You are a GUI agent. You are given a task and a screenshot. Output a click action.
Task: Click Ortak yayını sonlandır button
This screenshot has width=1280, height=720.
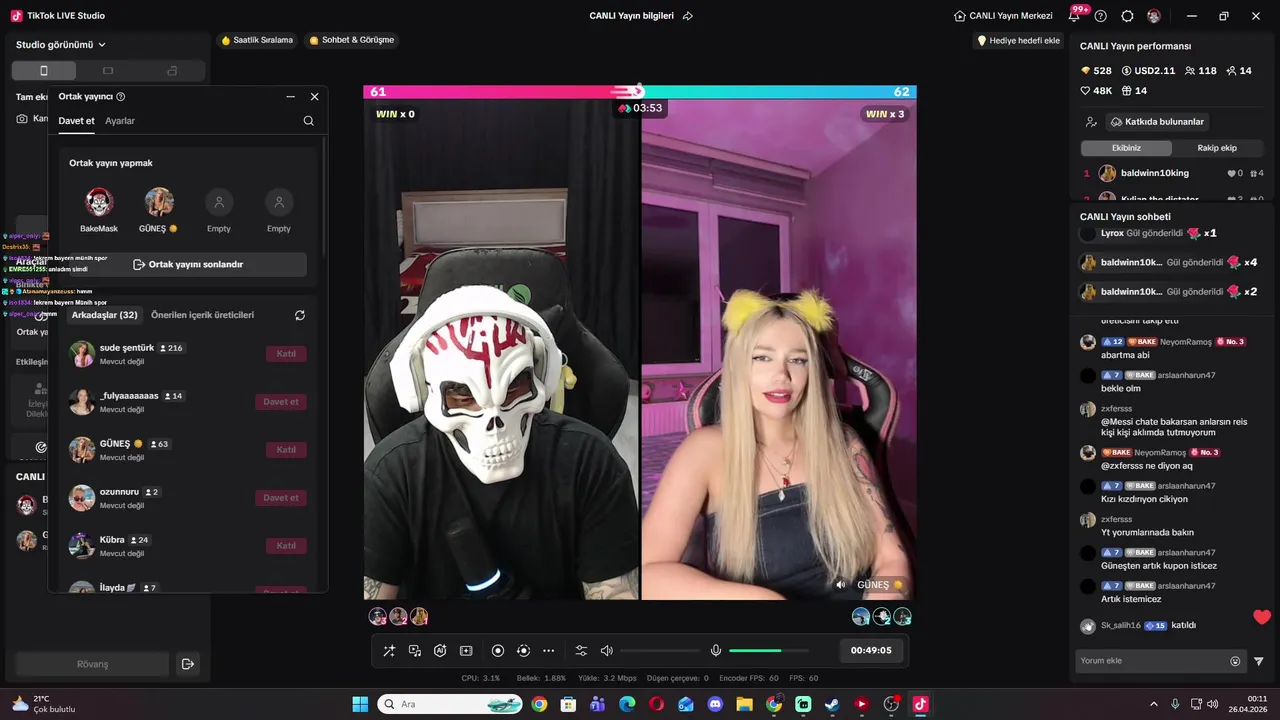[188, 264]
